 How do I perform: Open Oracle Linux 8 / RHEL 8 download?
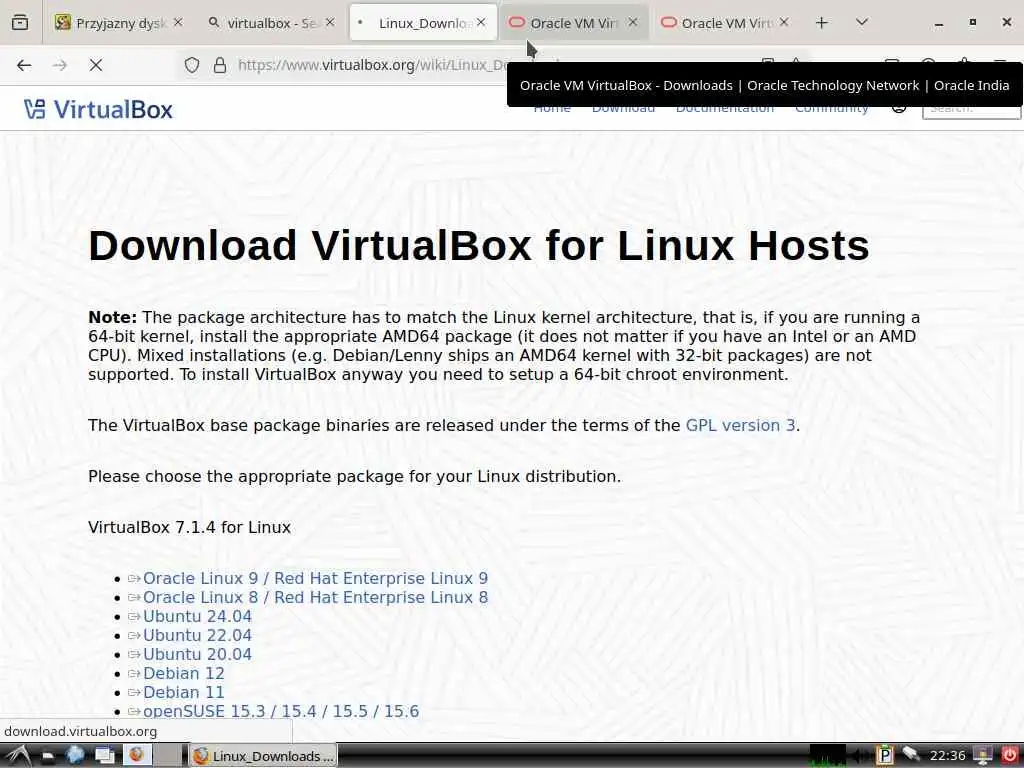coord(315,598)
